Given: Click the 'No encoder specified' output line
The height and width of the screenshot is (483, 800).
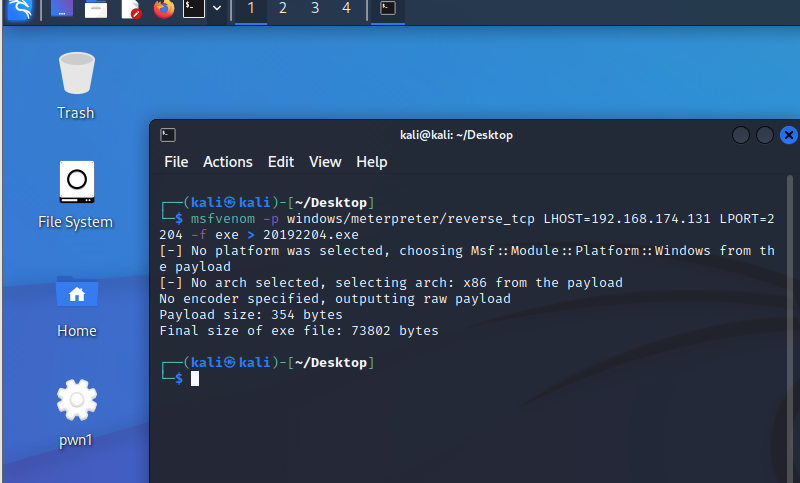Looking at the screenshot, I should pyautogui.click(x=335, y=298).
